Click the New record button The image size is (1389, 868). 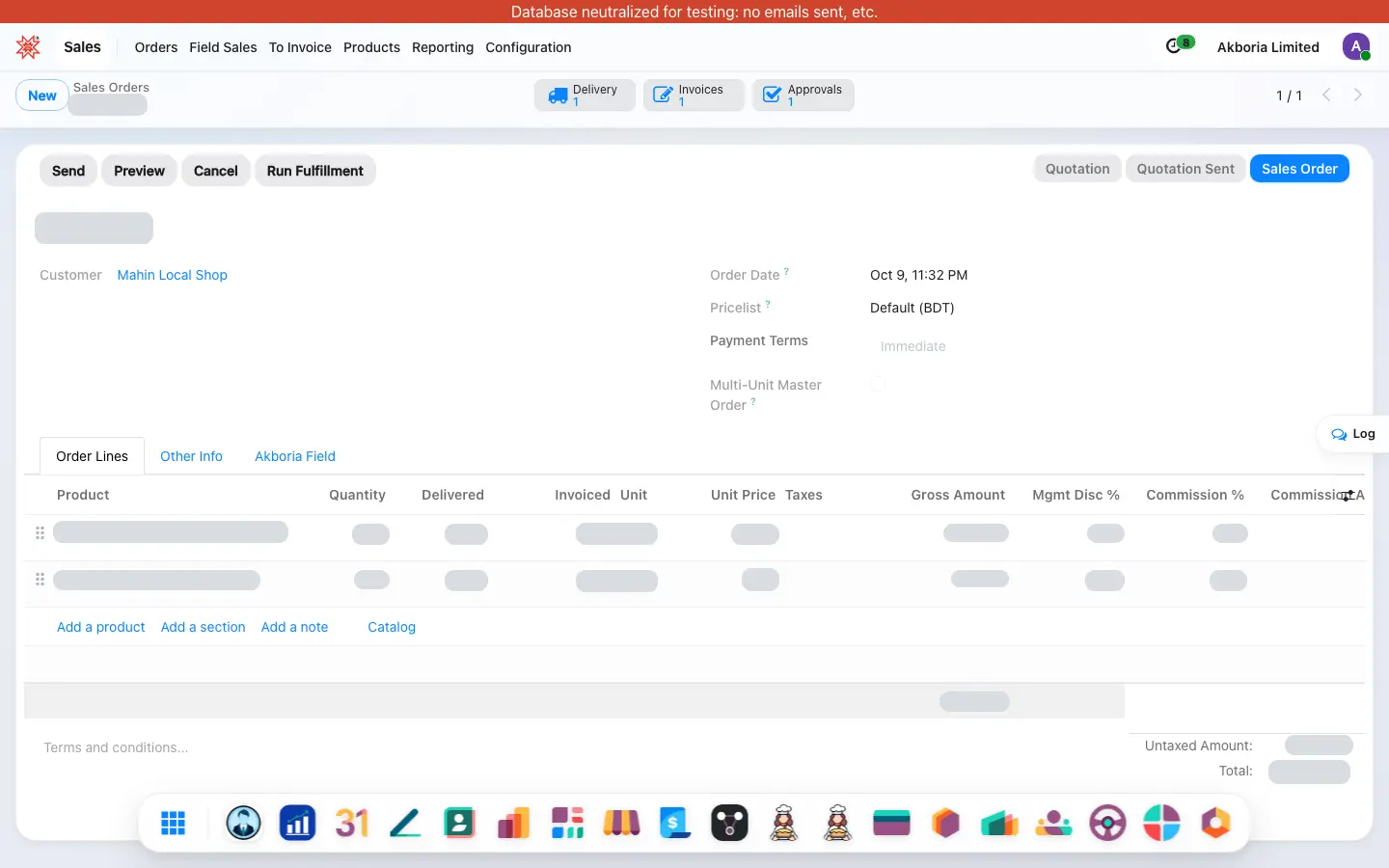[x=42, y=95]
